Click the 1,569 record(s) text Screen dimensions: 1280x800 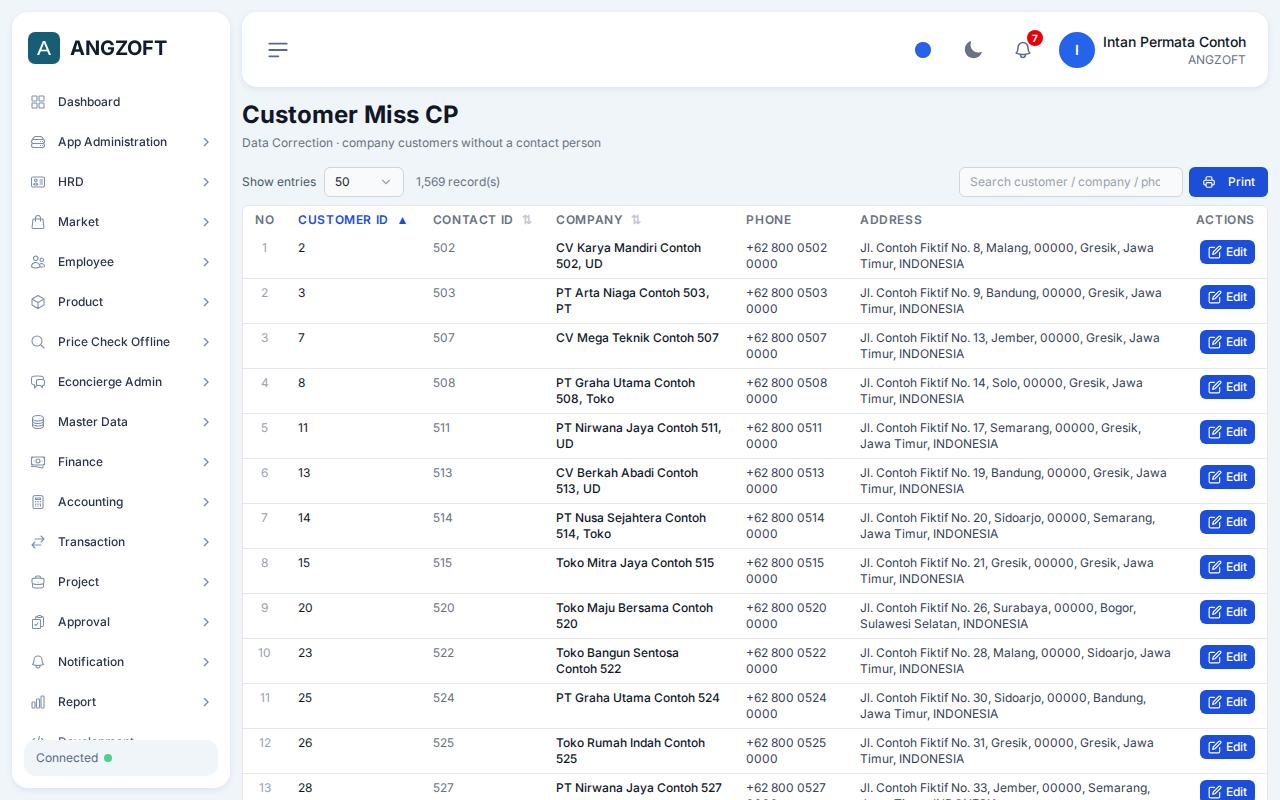(x=458, y=182)
